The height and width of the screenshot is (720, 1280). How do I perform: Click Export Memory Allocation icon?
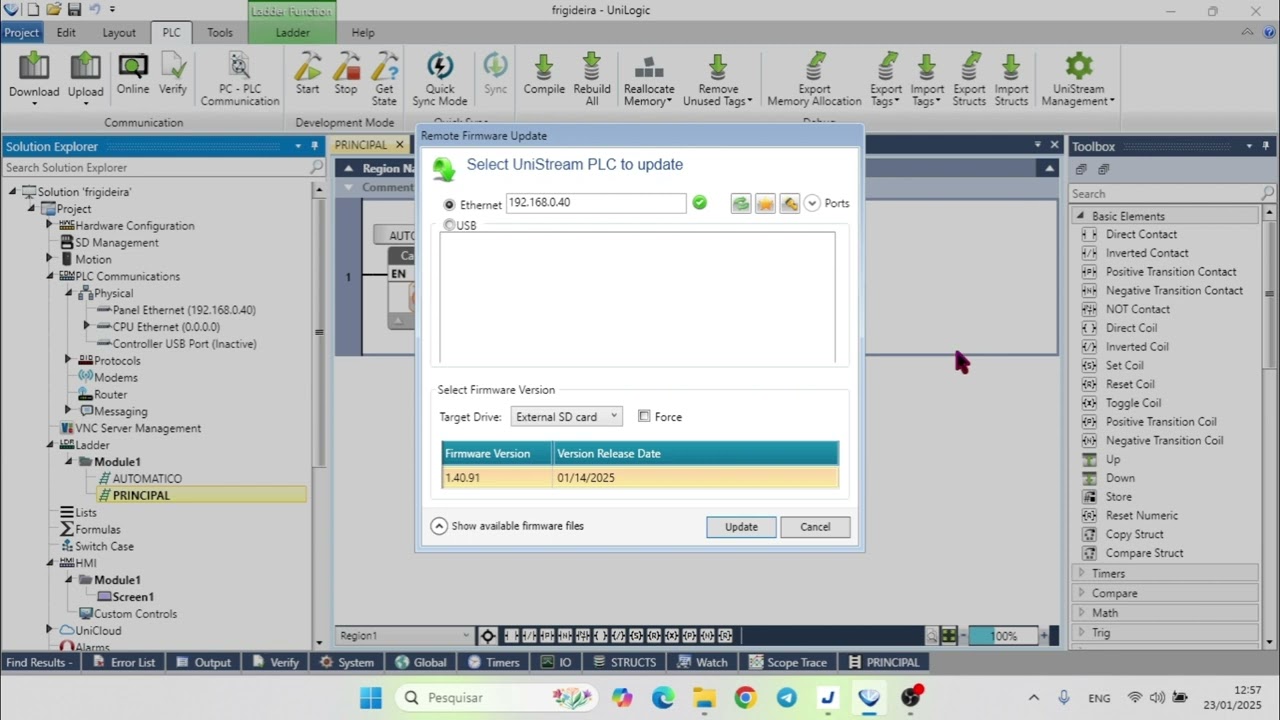pos(814,80)
